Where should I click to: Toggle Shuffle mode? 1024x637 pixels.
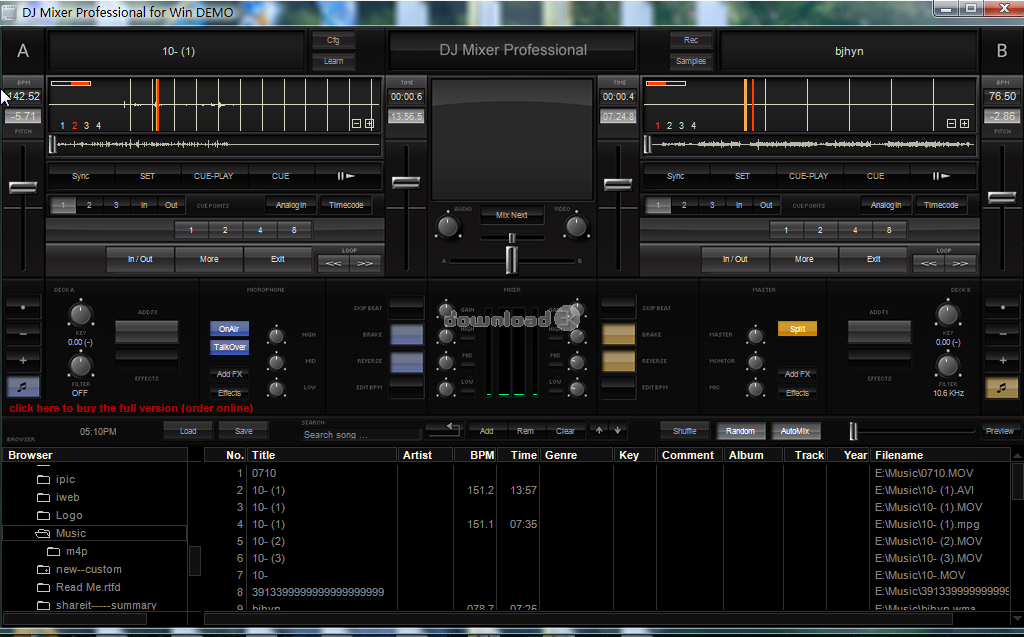(684, 431)
